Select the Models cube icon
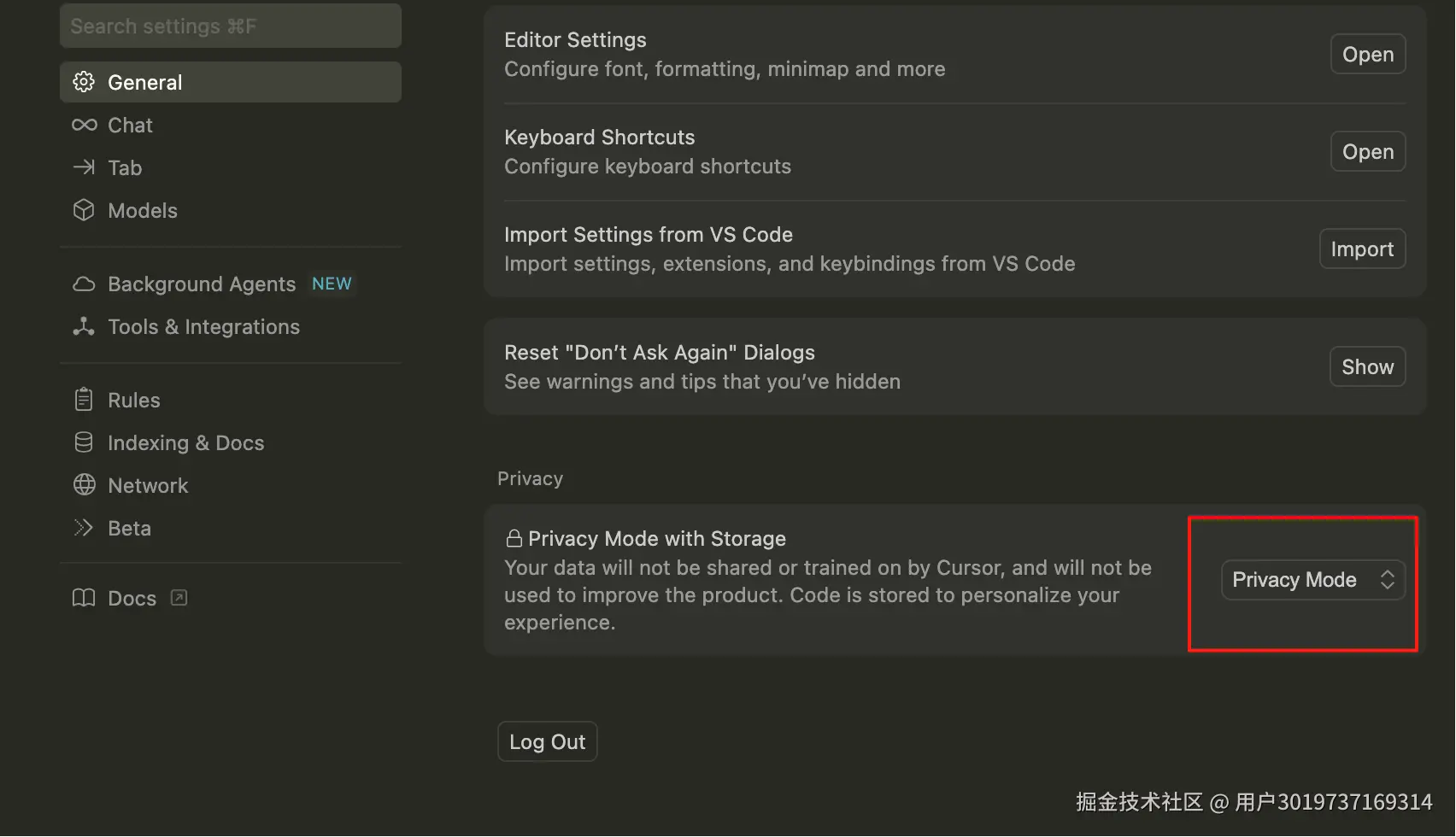This screenshot has height=837, width=1456. click(84, 210)
